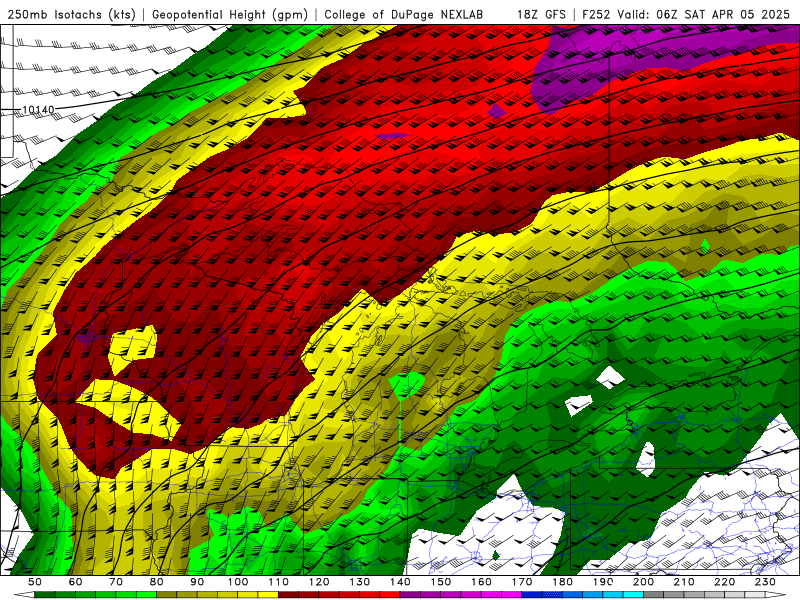Click the '160' value on the color scale

481,582
